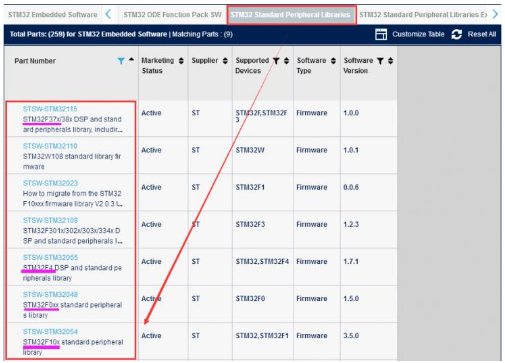Sort the Marketing Status column
The image size is (505, 363).
pos(181,61)
